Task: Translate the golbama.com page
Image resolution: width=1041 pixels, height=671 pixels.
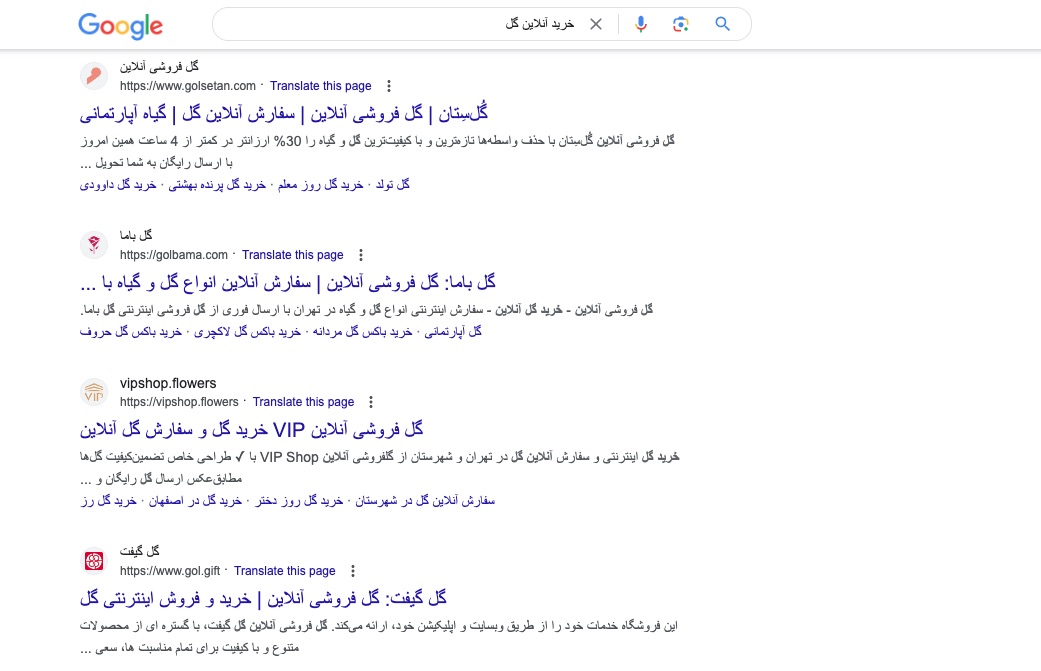Action: (293, 255)
